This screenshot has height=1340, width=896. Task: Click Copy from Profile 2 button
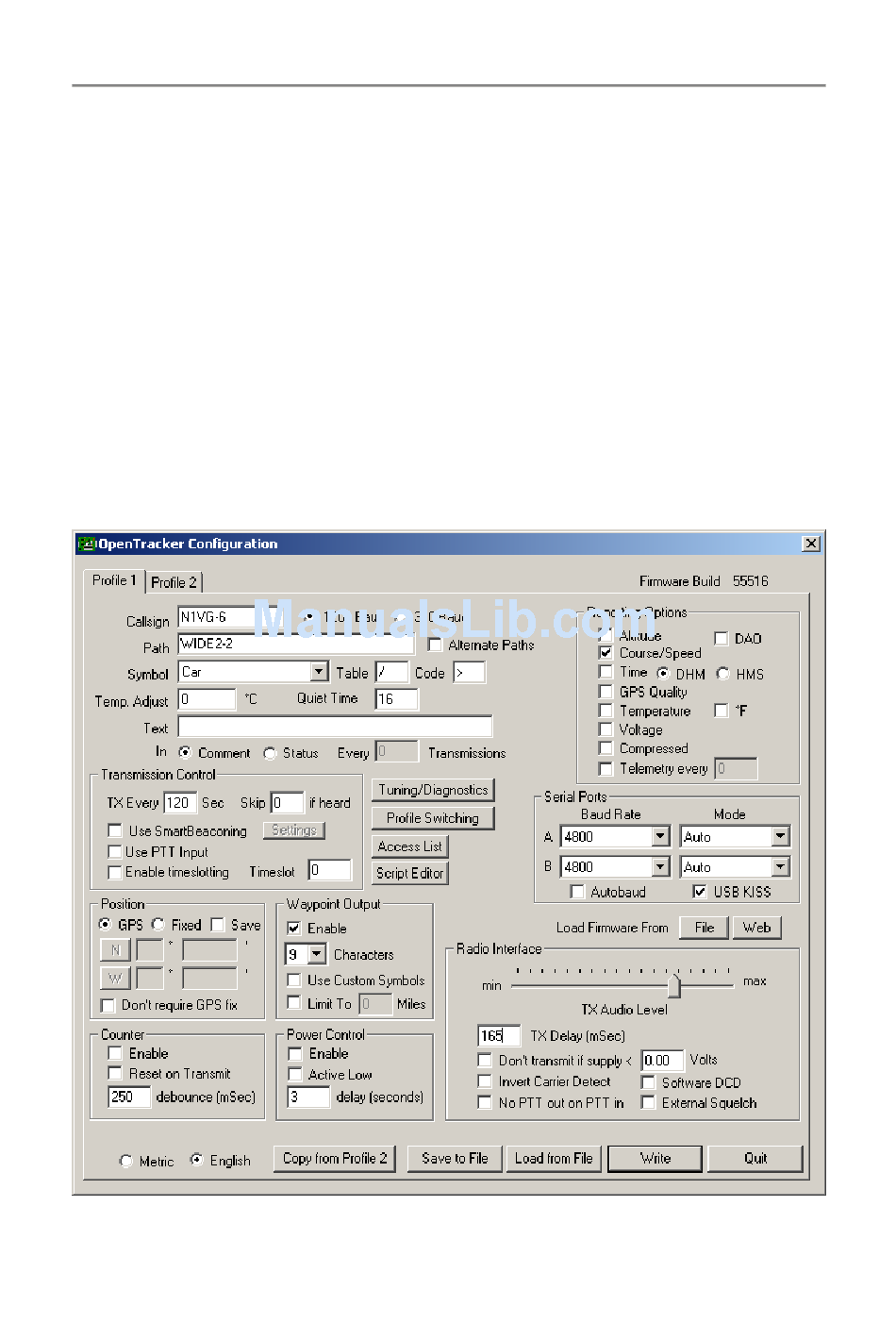click(x=335, y=1159)
